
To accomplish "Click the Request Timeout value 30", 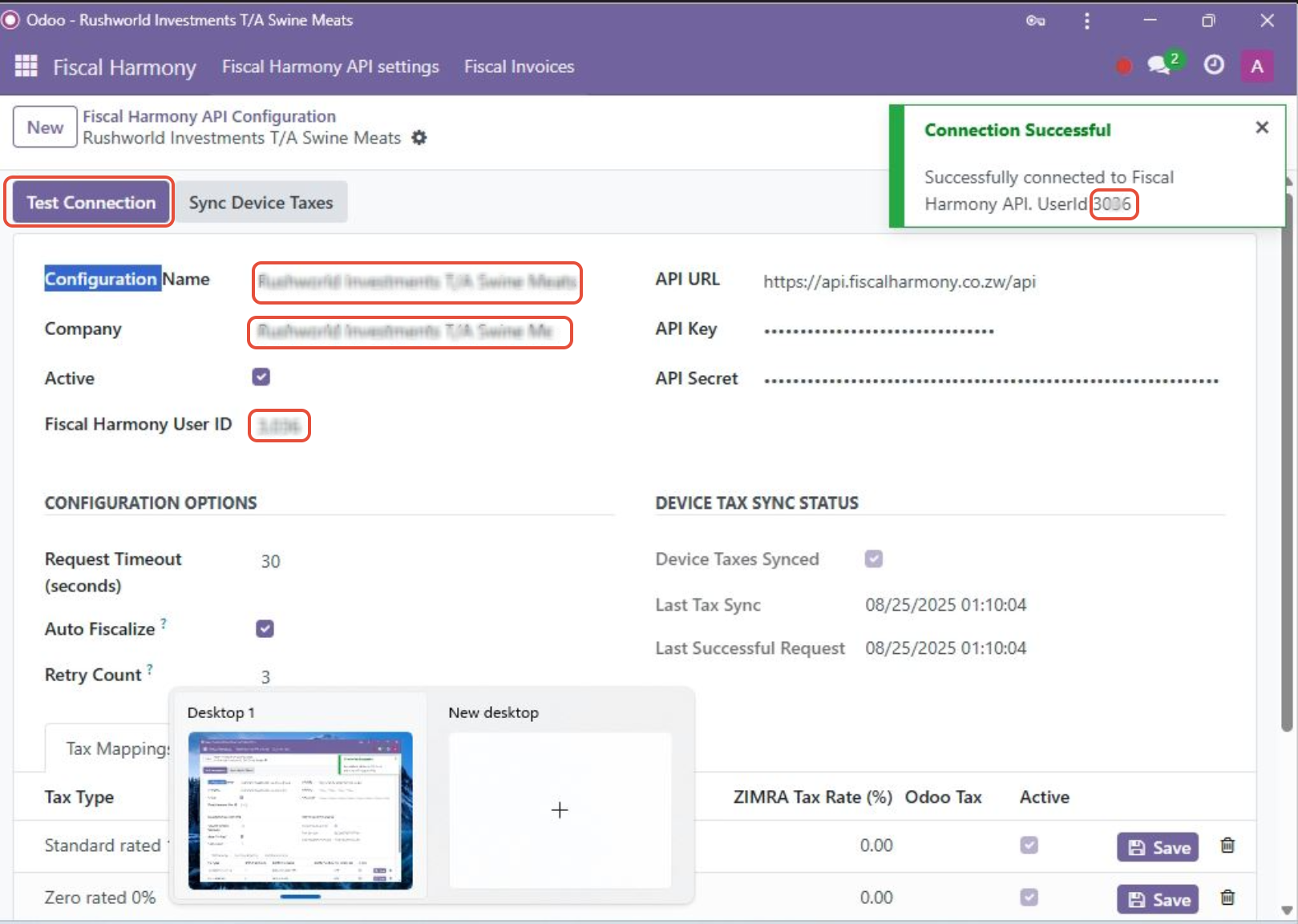I will pos(271,561).
